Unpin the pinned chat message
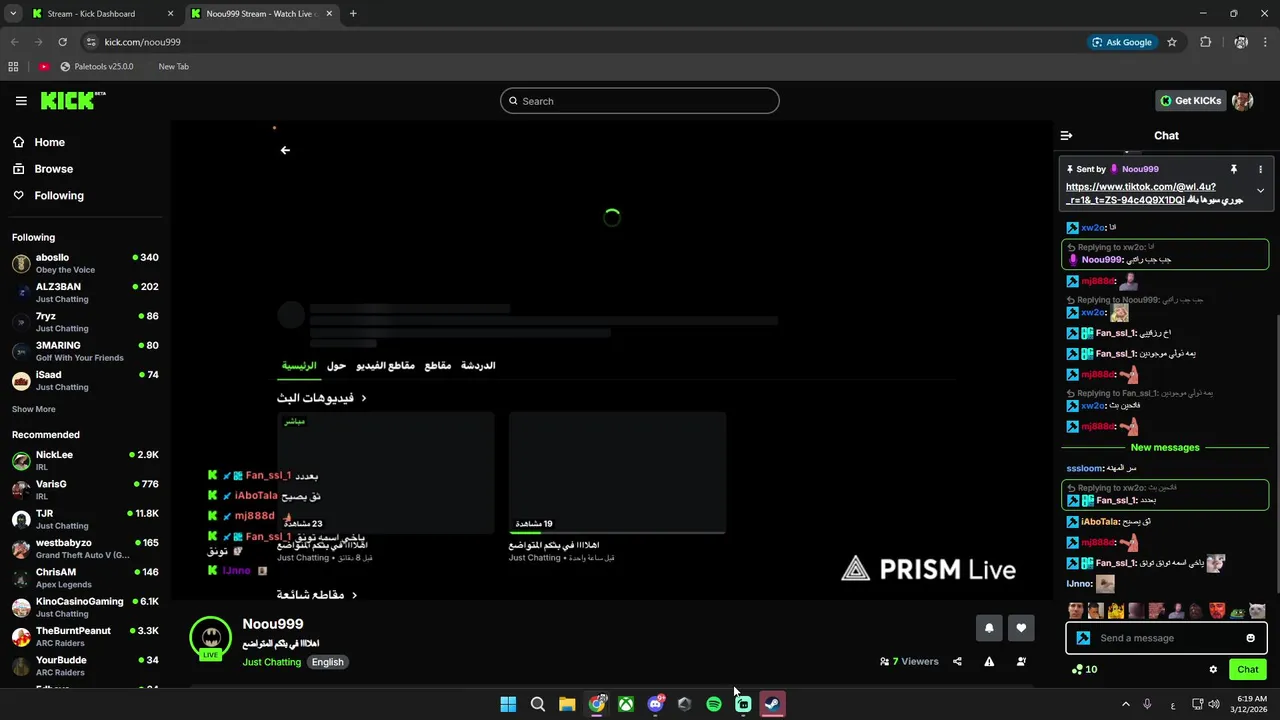 (1234, 169)
